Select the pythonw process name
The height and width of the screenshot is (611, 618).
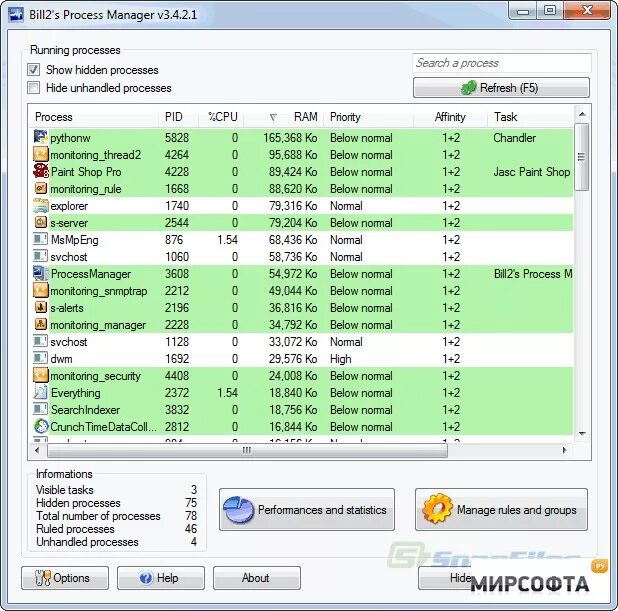(x=70, y=138)
